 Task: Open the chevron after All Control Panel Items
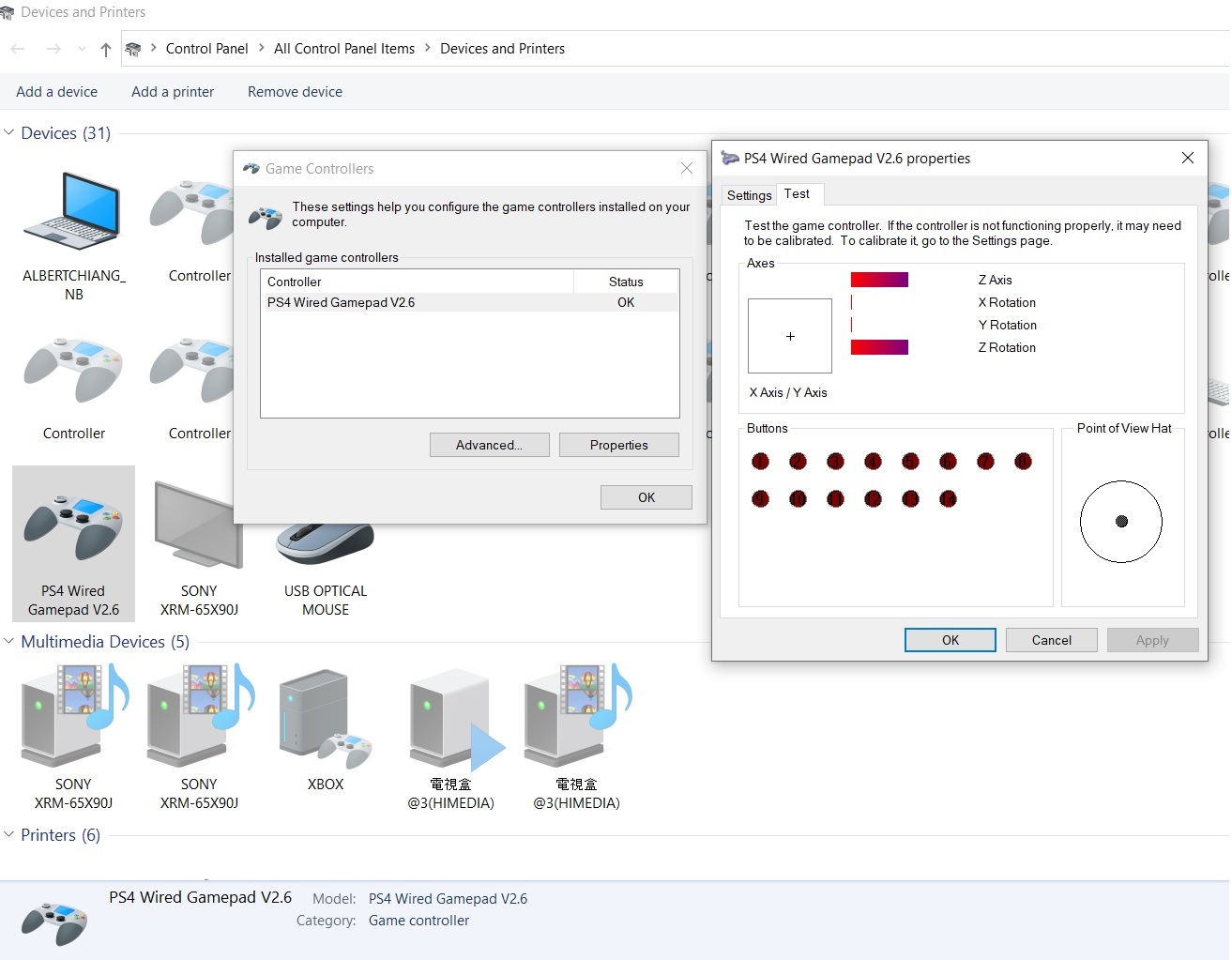click(x=428, y=48)
